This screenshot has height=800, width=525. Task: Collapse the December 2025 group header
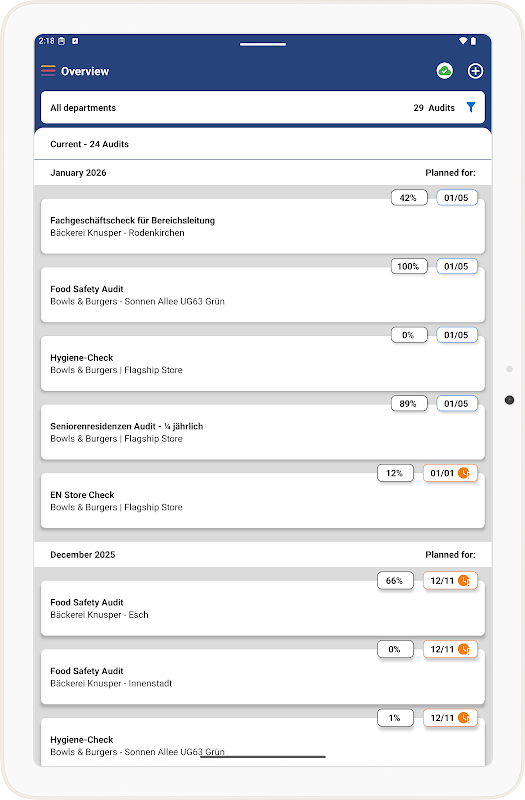tap(263, 555)
